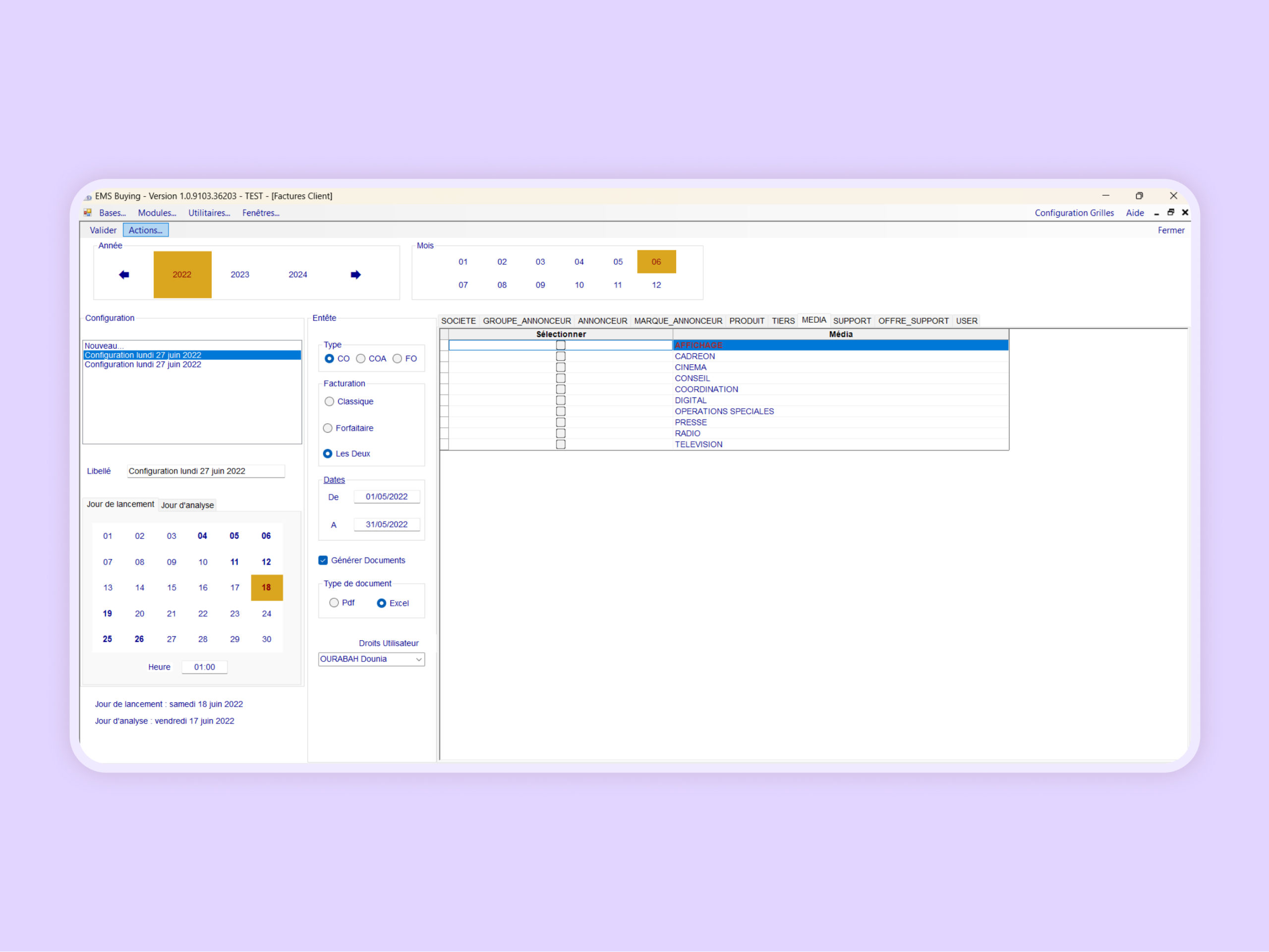Click the Heure time input field
The image size is (1269, 952).
(x=204, y=667)
